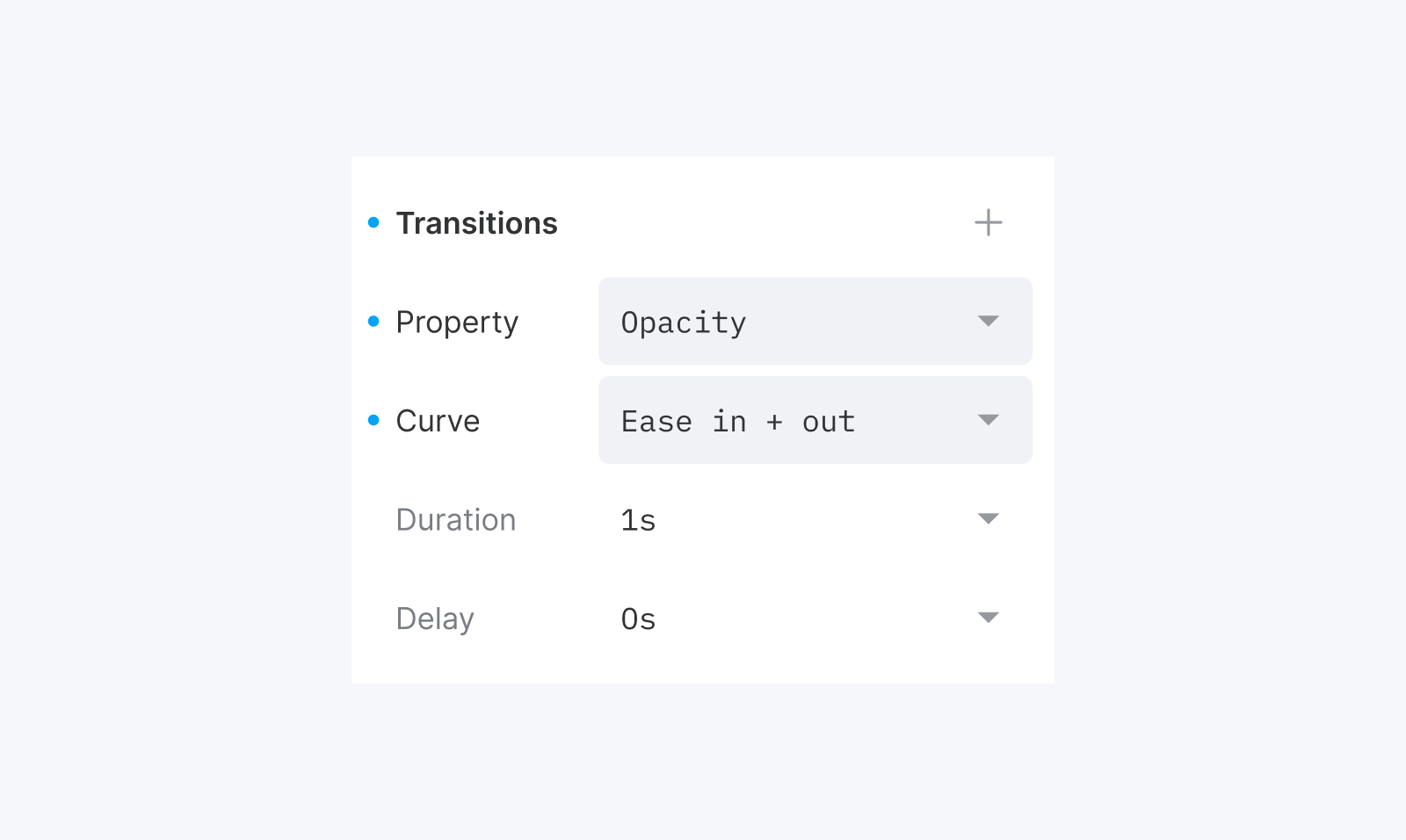The image size is (1406, 840).
Task: Click the Curve label
Action: (x=438, y=421)
